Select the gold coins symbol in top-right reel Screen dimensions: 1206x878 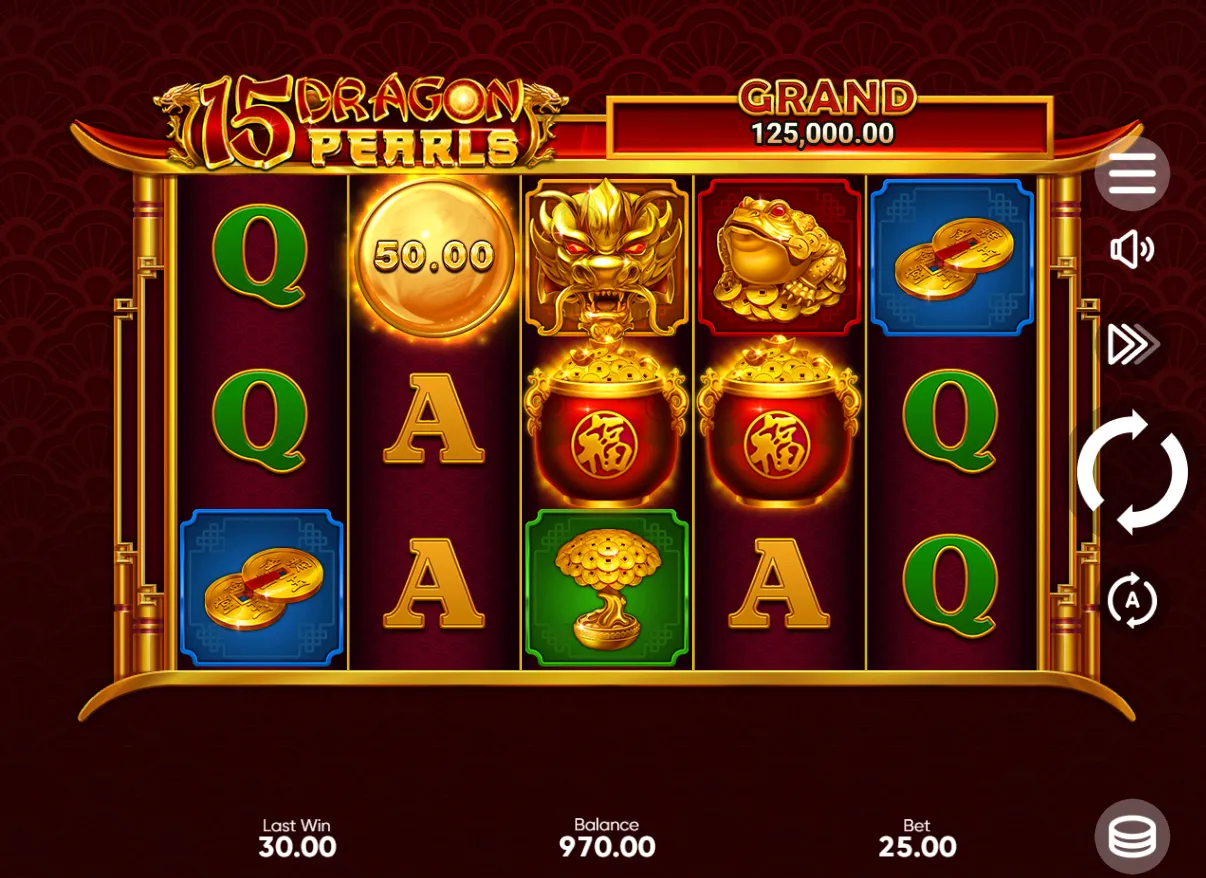pyautogui.click(x=952, y=257)
